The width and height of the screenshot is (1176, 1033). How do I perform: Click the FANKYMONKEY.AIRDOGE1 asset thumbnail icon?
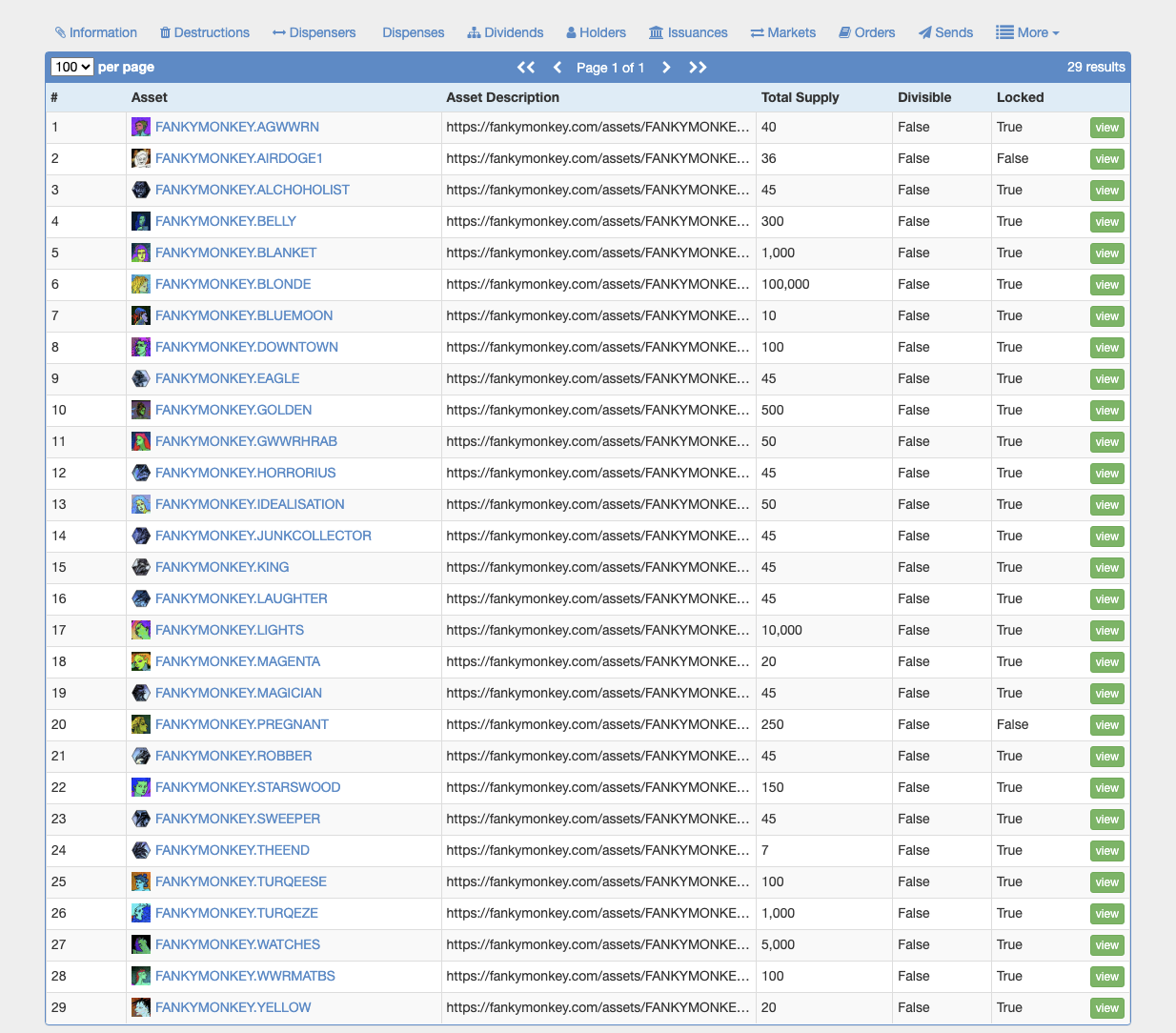[x=141, y=159]
